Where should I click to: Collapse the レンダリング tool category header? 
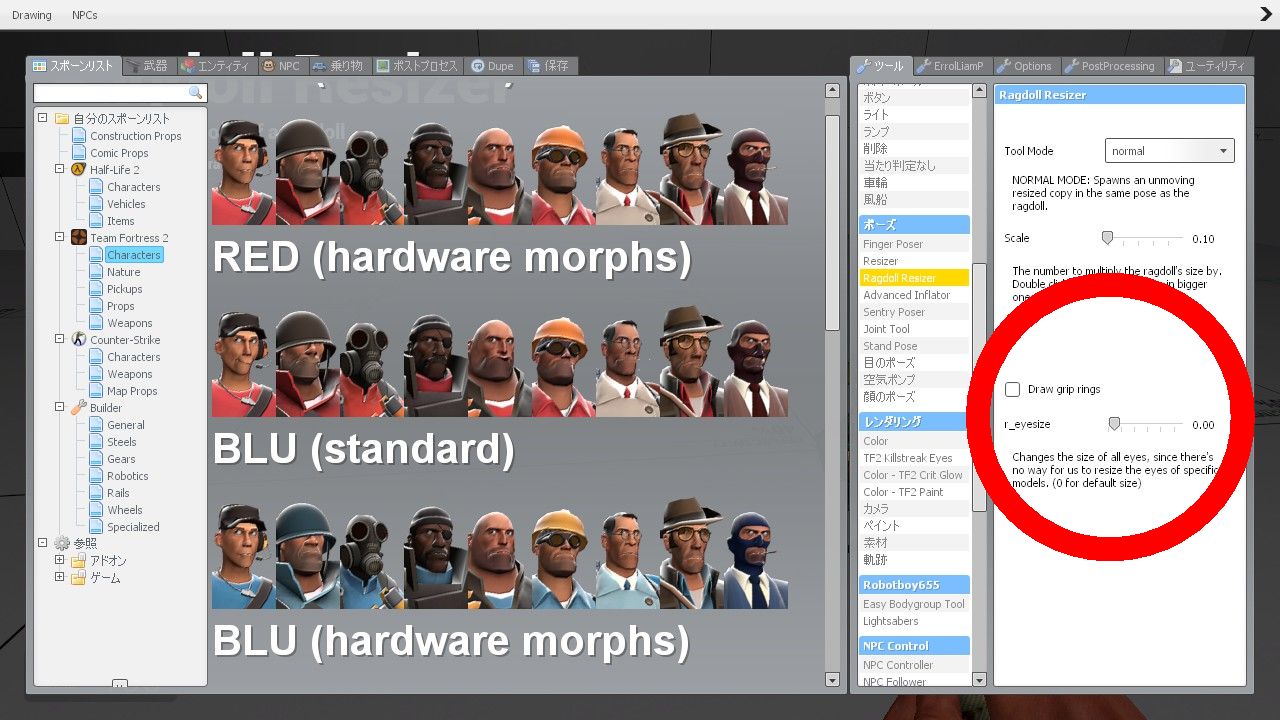point(915,422)
